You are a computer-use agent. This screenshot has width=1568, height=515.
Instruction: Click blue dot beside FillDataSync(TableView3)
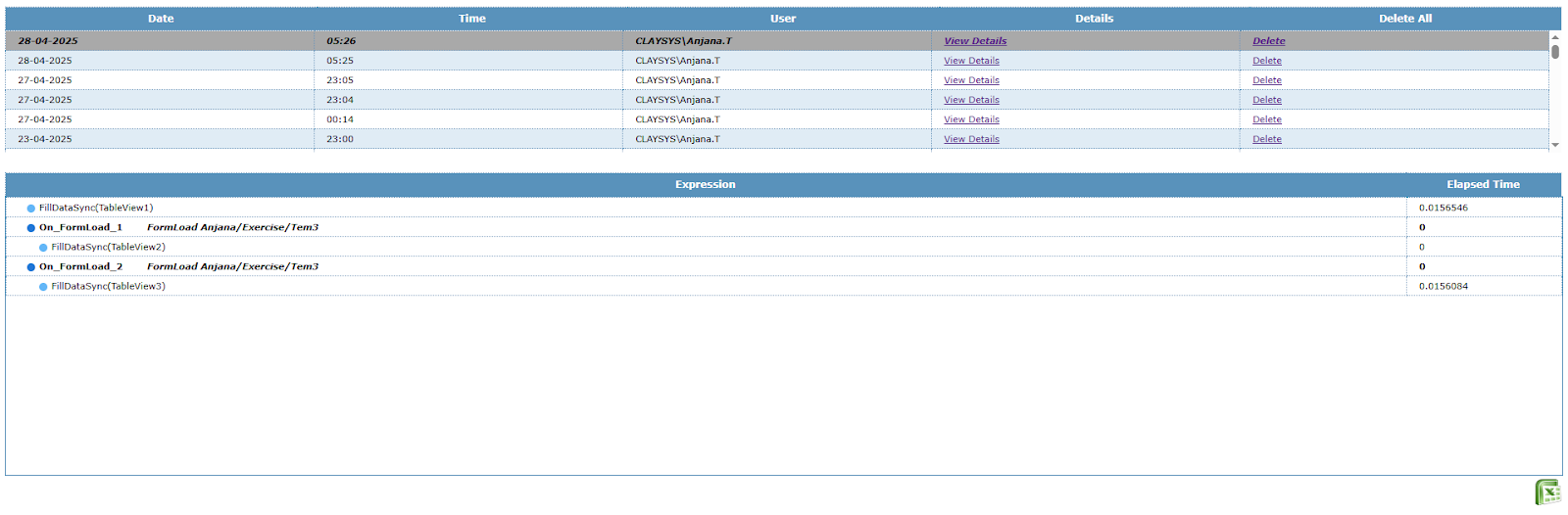point(43,287)
